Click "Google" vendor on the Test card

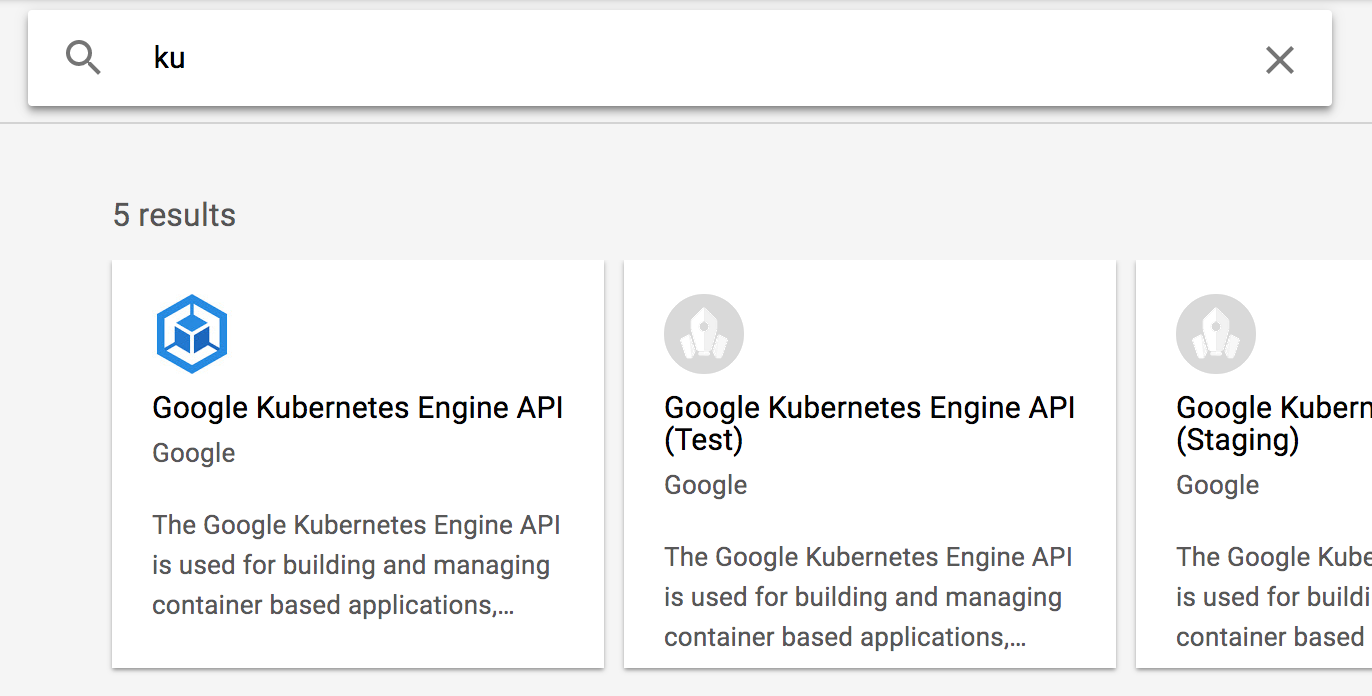click(705, 485)
